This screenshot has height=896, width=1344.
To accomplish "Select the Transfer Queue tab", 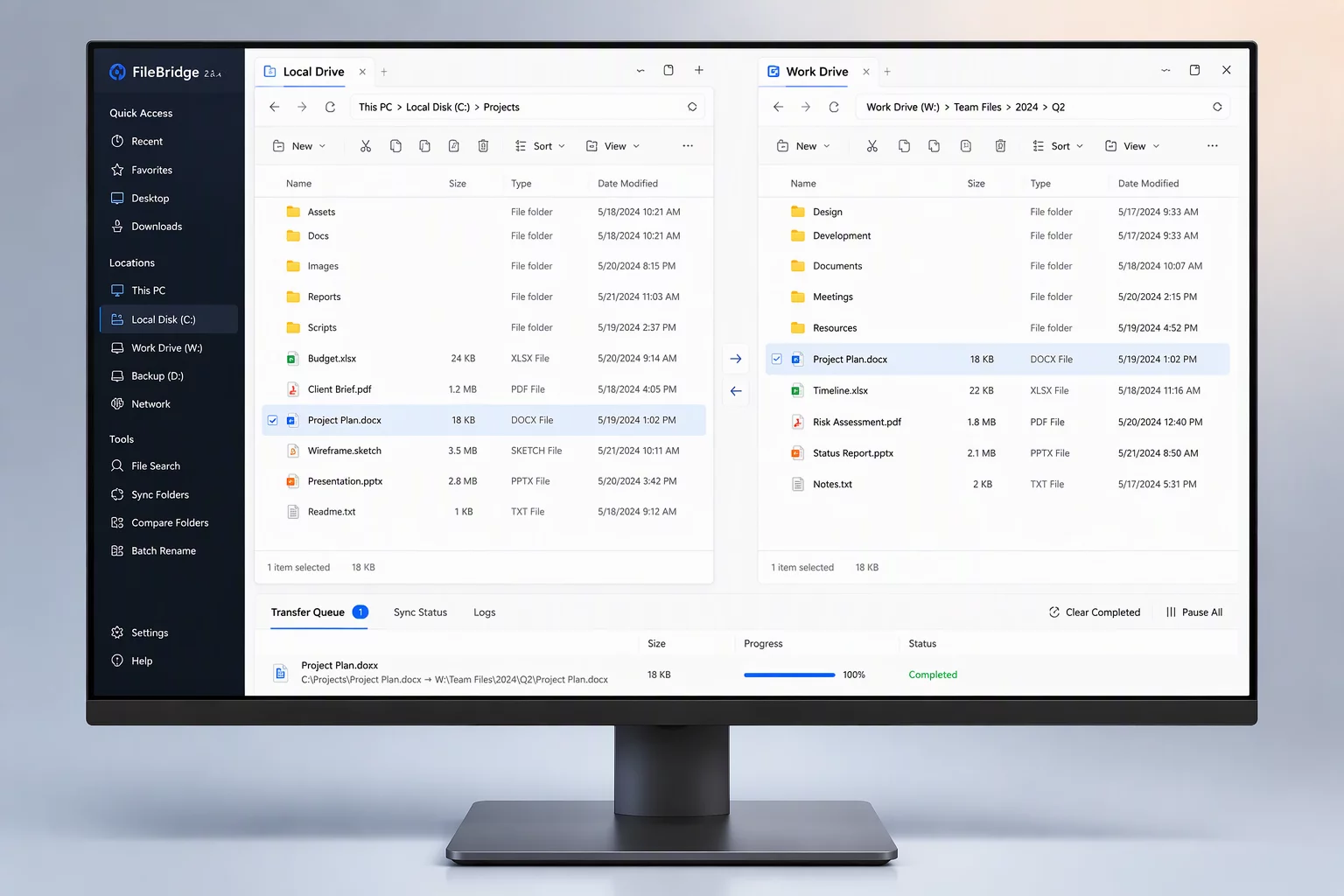I will point(319,612).
